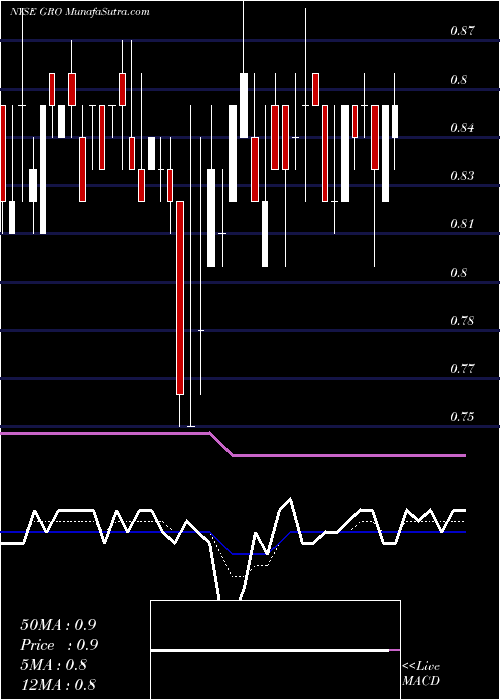This screenshot has width=500, height=700.
Task: Click the 0.8 label between 0.81 and 0.78
Action: (x=458, y=272)
